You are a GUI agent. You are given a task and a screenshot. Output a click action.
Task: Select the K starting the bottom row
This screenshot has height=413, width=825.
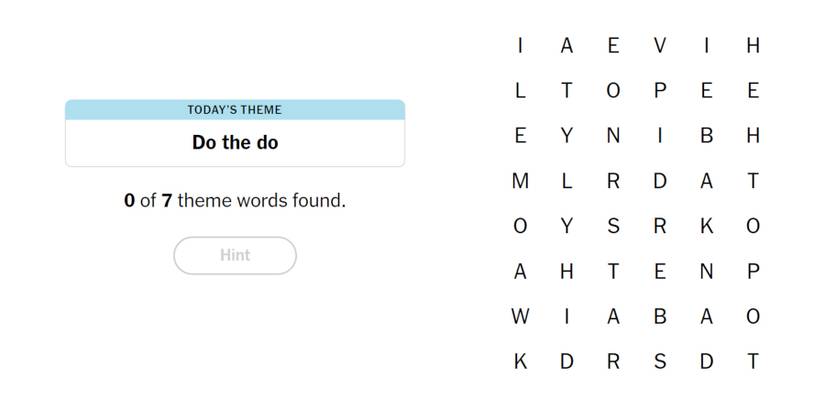point(520,362)
